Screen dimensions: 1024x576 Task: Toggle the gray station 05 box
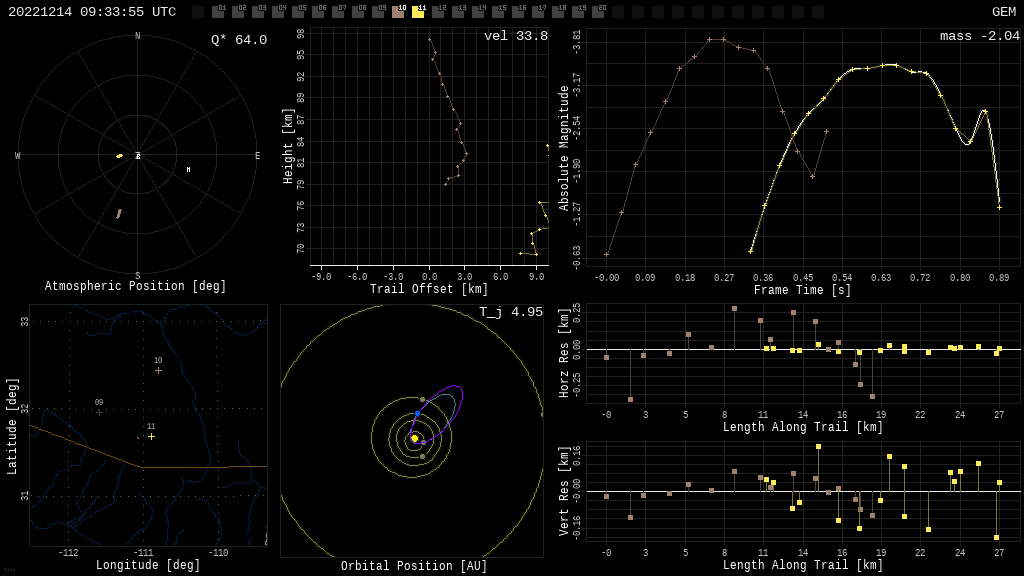pyautogui.click(x=298, y=13)
